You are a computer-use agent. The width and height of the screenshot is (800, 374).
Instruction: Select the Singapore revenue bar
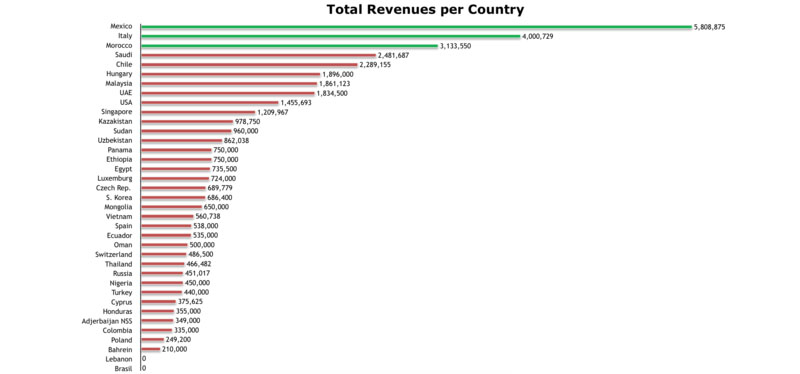tap(198, 112)
